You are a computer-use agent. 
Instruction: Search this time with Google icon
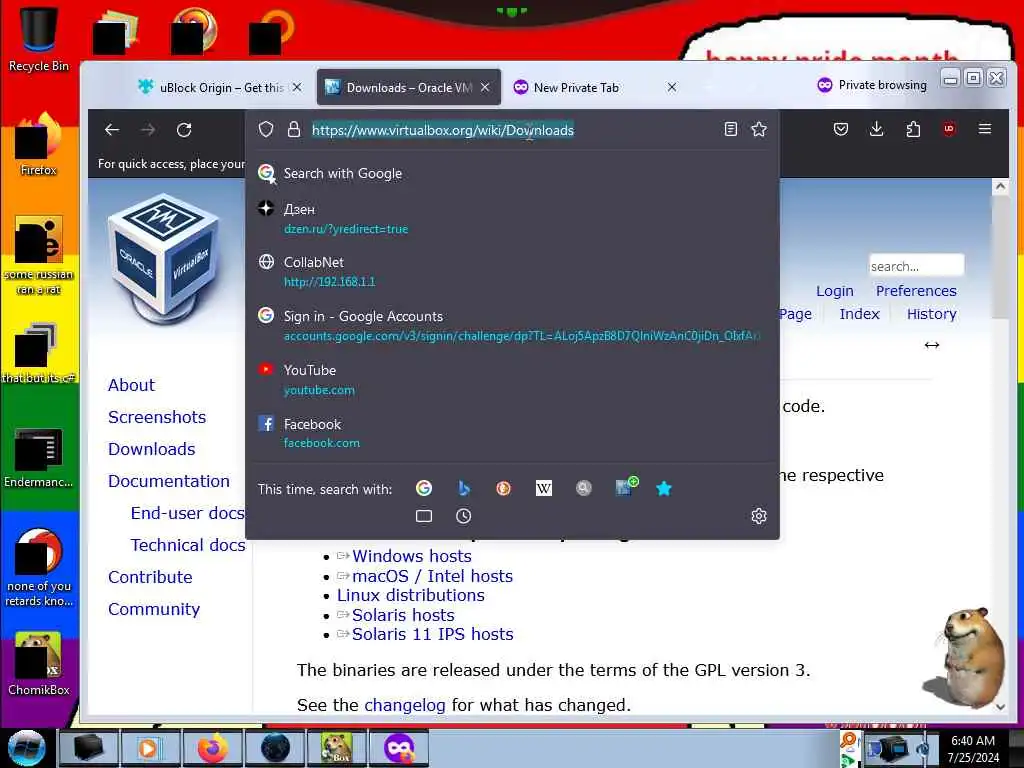(424, 488)
